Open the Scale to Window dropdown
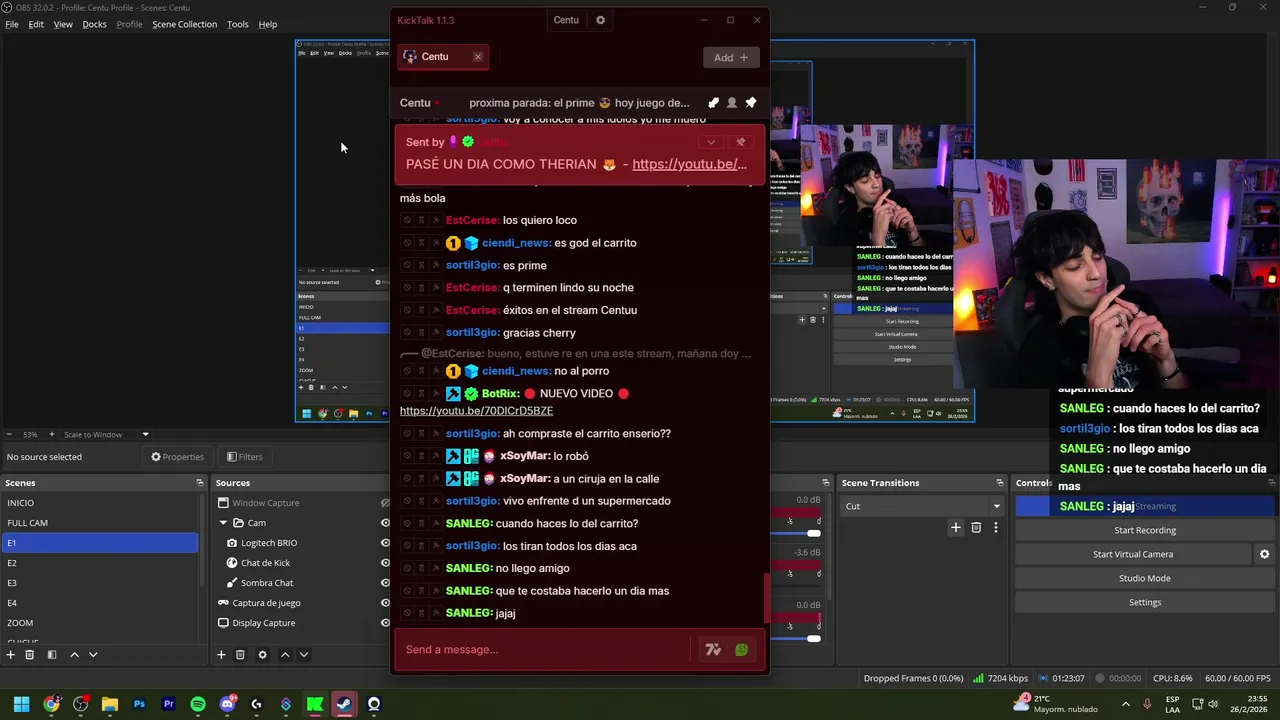 (x=106, y=434)
